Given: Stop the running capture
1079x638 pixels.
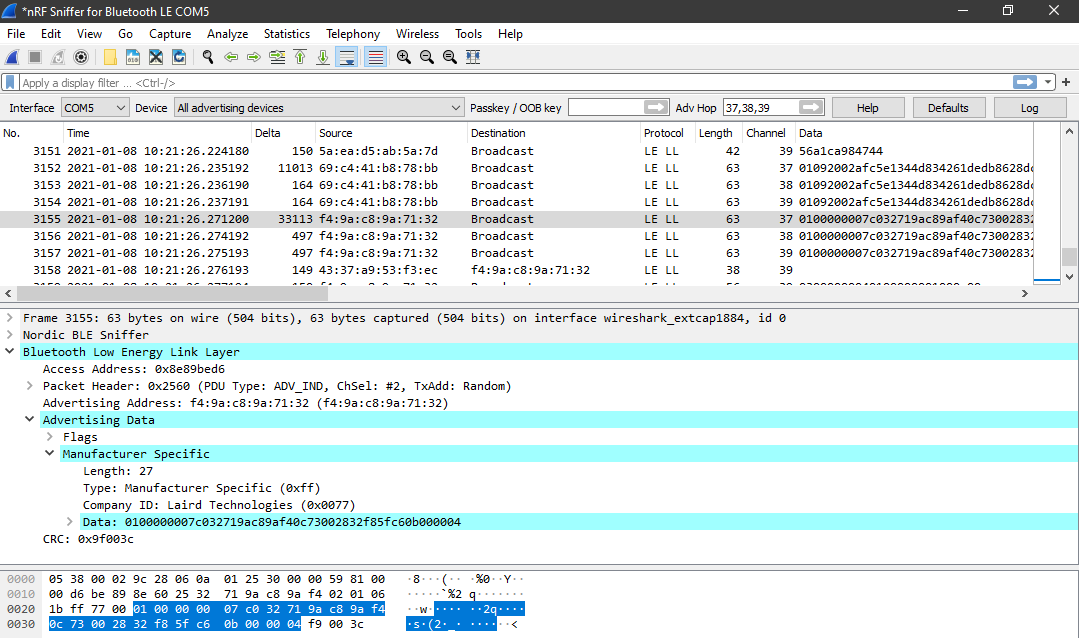Looking at the screenshot, I should tap(33, 57).
